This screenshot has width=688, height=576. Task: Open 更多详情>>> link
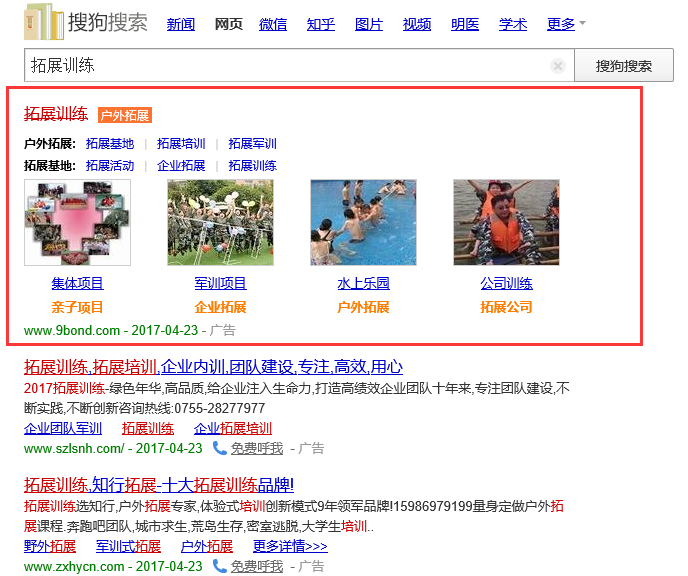tap(290, 546)
